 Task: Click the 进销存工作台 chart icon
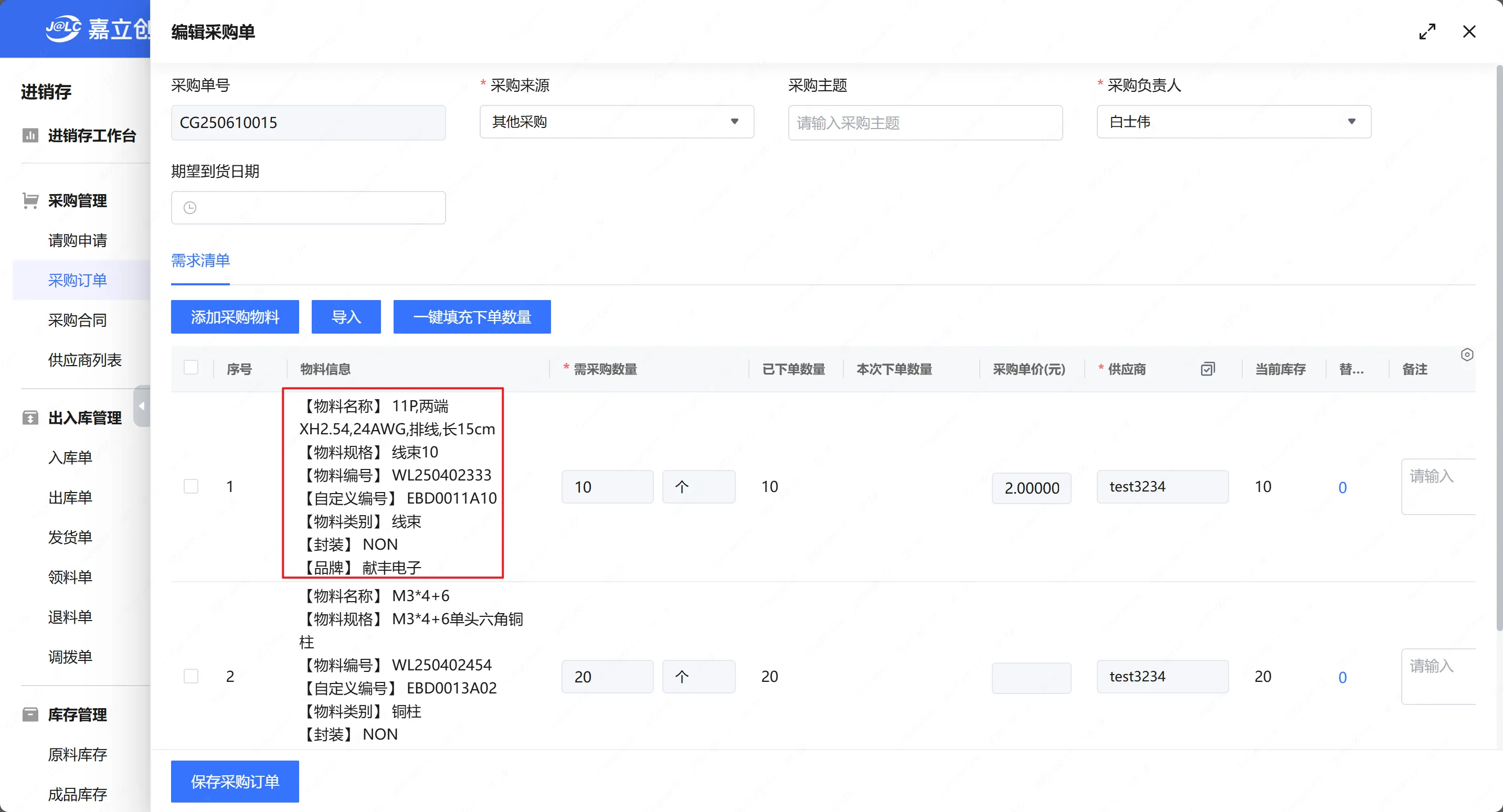30,135
